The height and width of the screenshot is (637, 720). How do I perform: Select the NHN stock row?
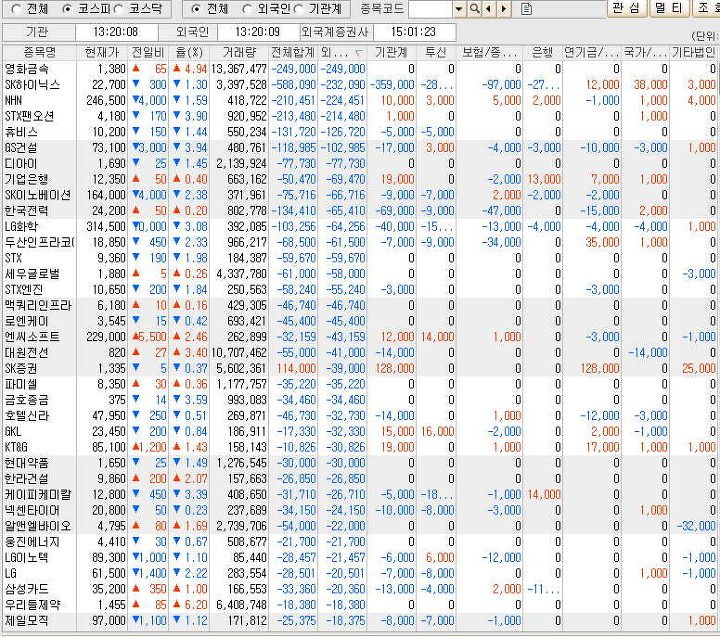[x=360, y=101]
